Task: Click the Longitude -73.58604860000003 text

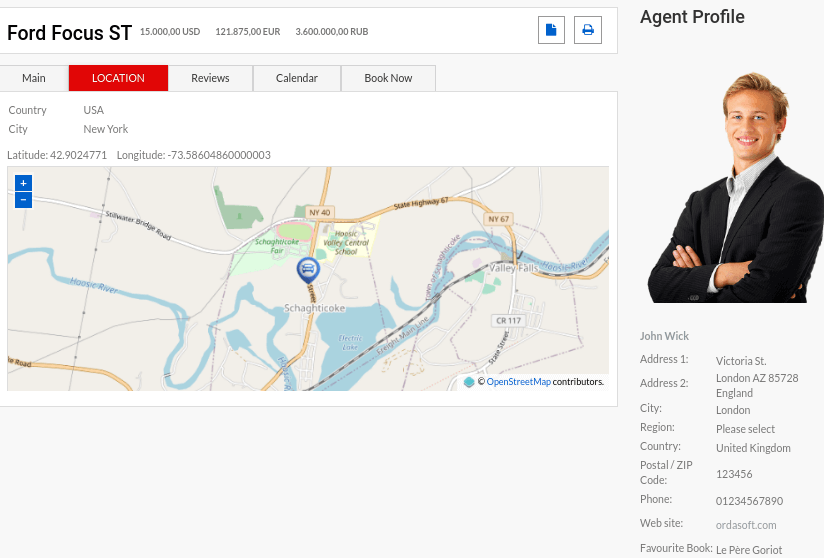Action: pyautogui.click(x=193, y=155)
